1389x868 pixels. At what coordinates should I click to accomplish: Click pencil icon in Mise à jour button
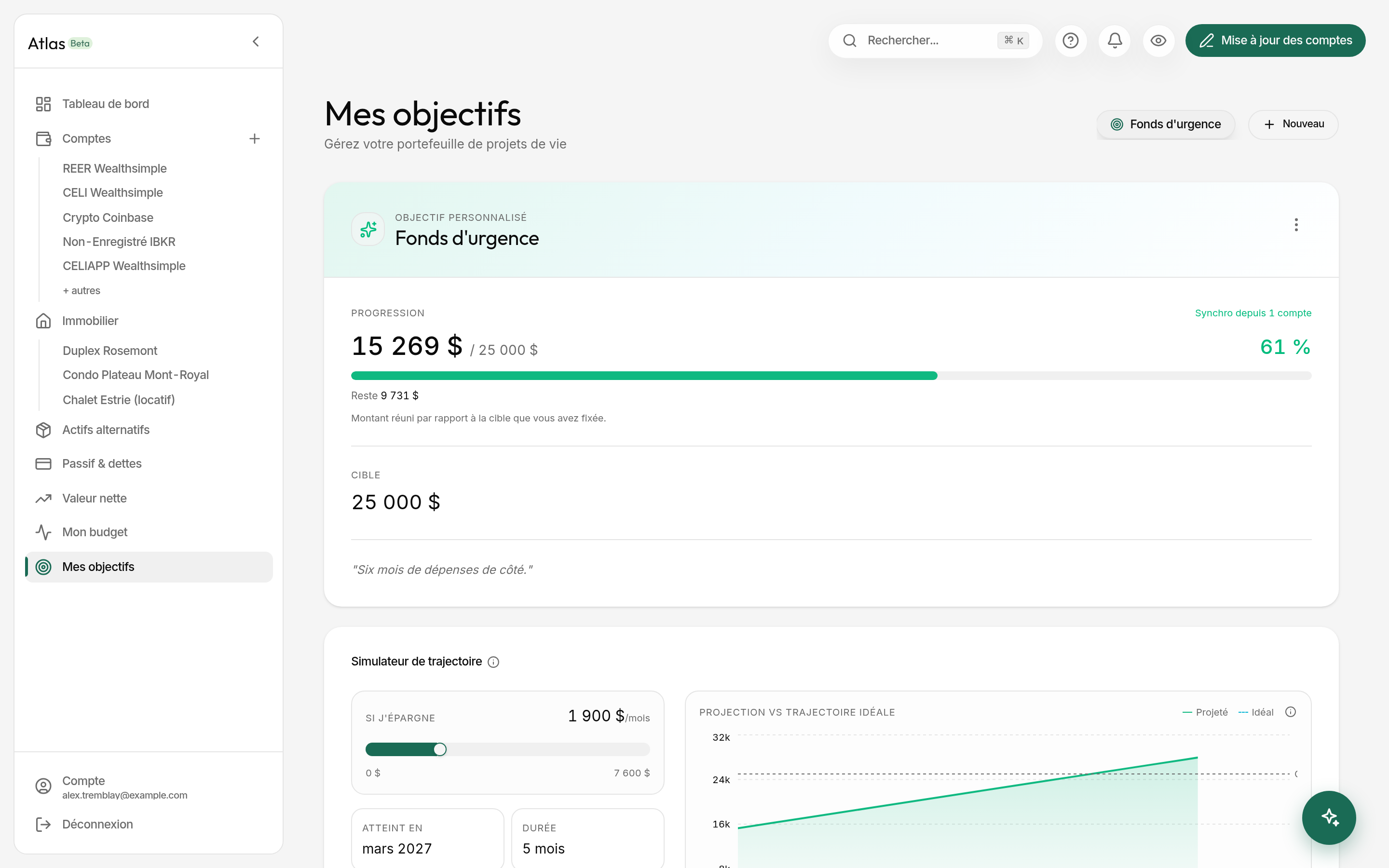click(1207, 41)
